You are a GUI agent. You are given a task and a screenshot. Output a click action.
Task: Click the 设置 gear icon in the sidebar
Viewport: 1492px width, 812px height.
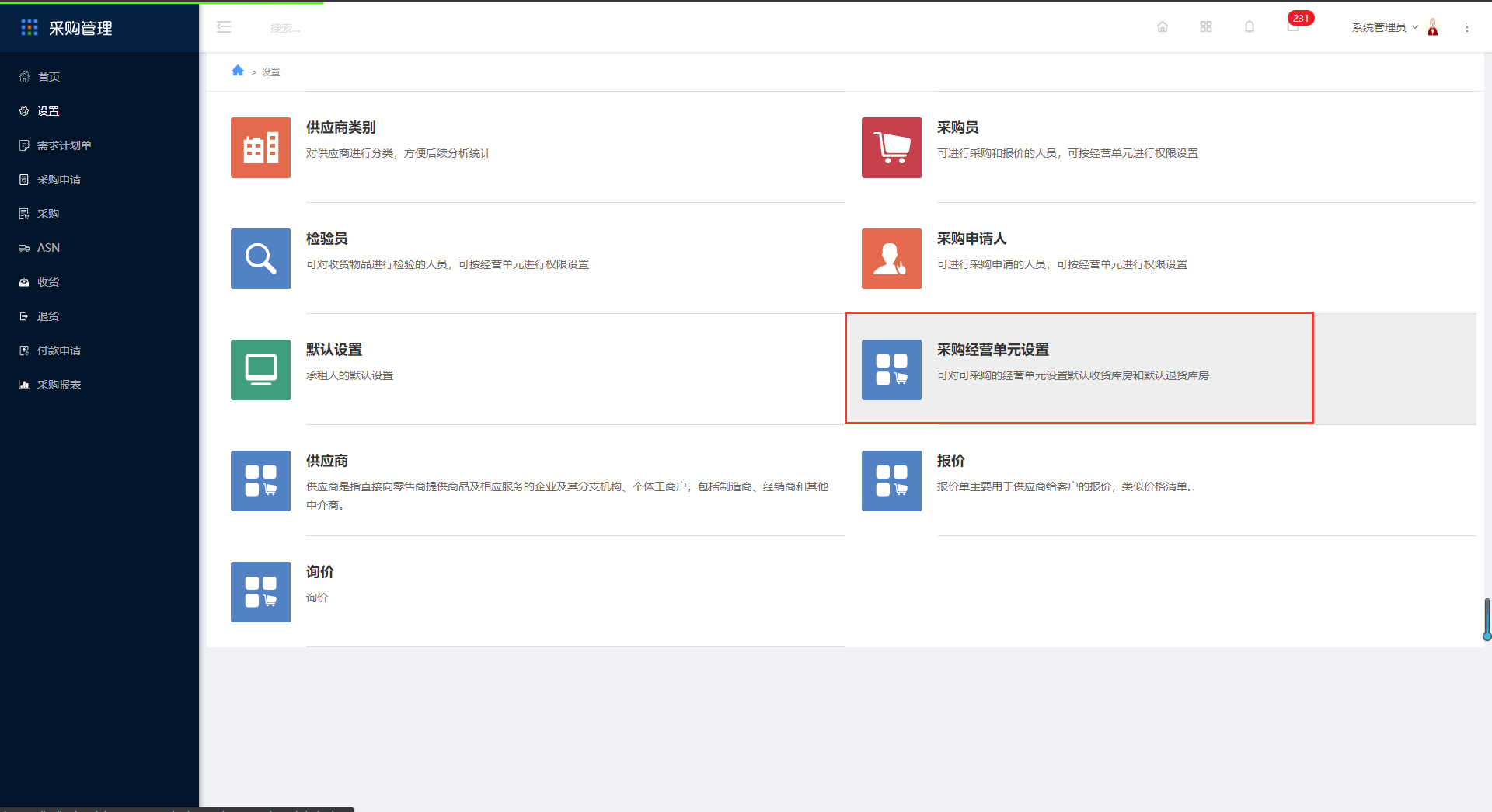(x=24, y=111)
